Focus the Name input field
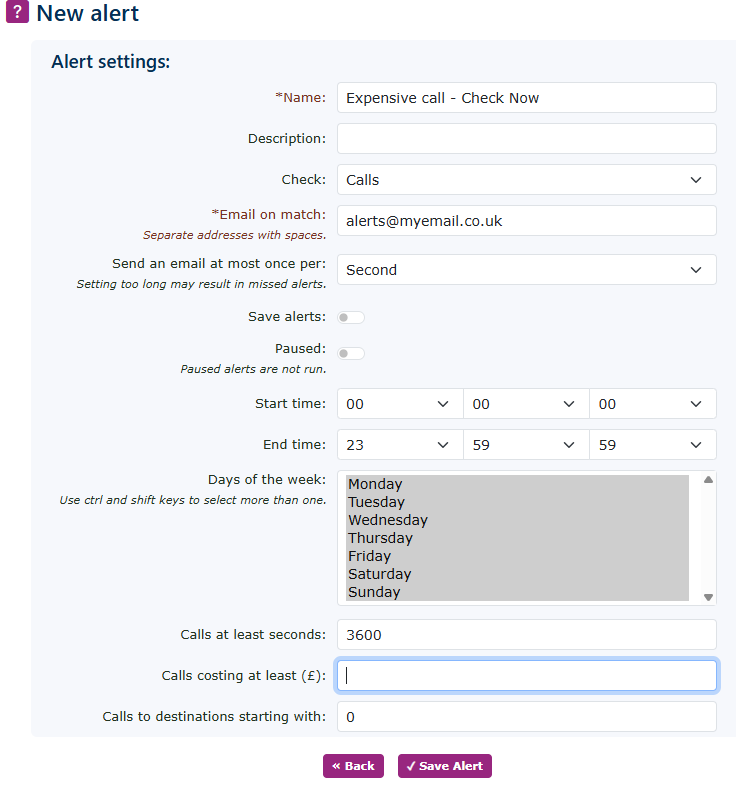The height and width of the screenshot is (788, 736). [x=527, y=97]
